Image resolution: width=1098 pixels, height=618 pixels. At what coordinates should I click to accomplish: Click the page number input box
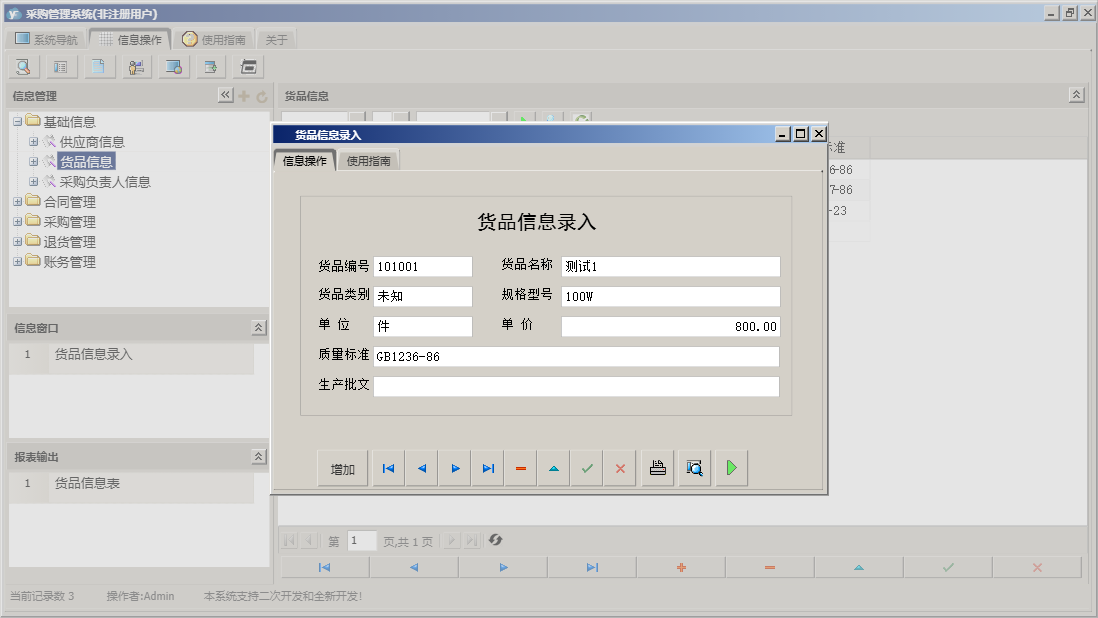(361, 540)
